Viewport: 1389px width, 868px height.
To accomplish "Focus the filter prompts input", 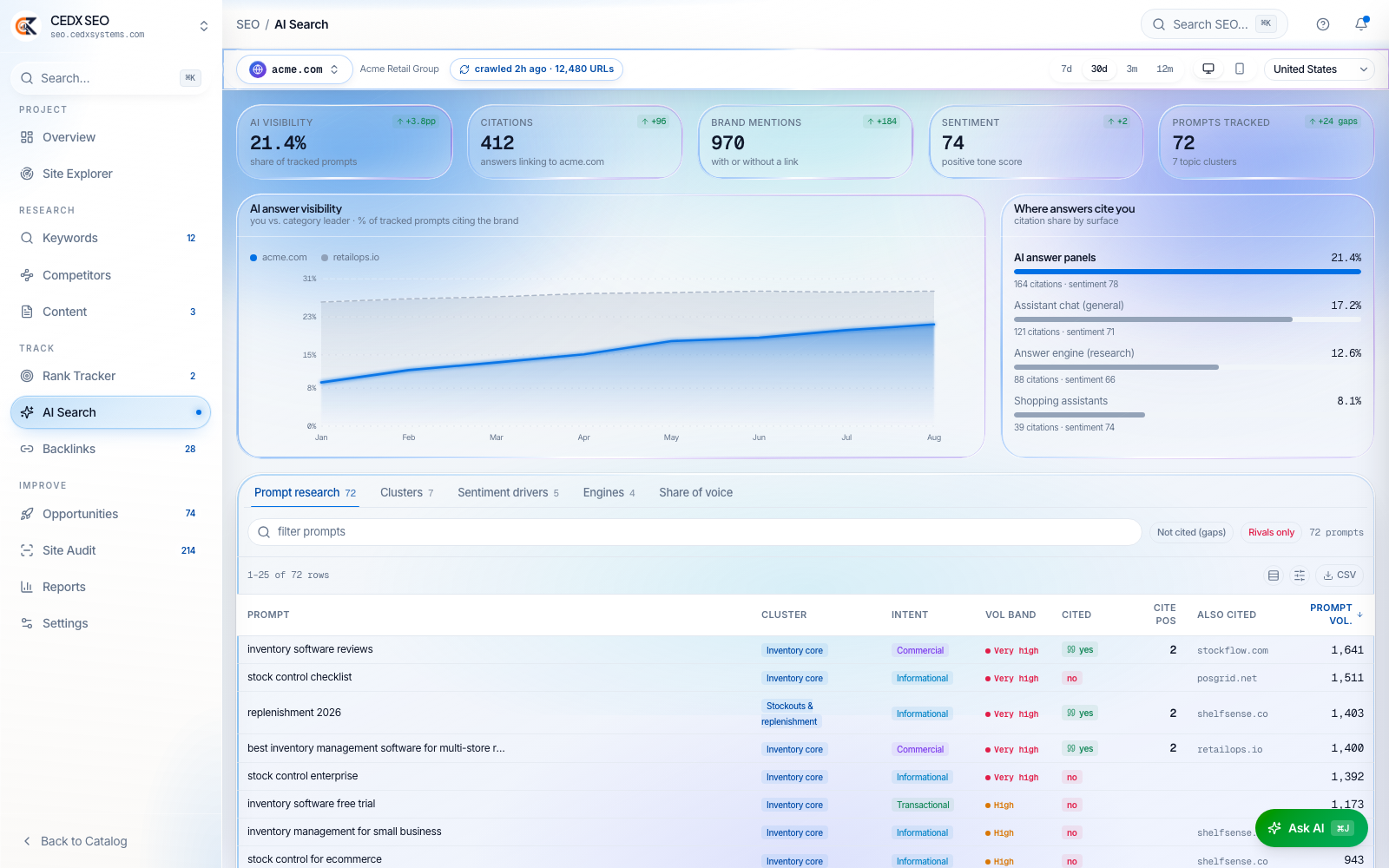I will [x=694, y=532].
